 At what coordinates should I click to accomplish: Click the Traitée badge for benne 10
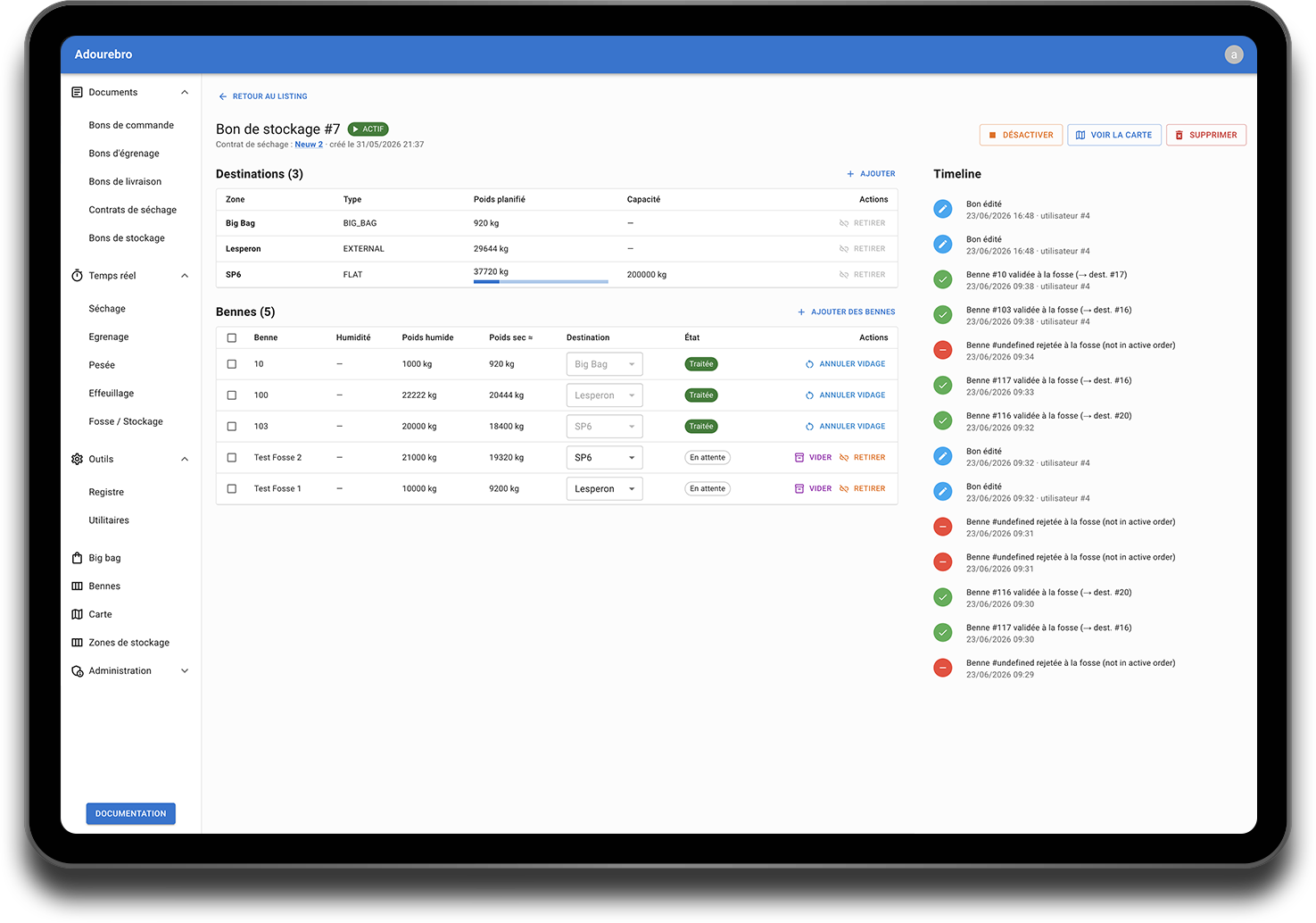701,364
